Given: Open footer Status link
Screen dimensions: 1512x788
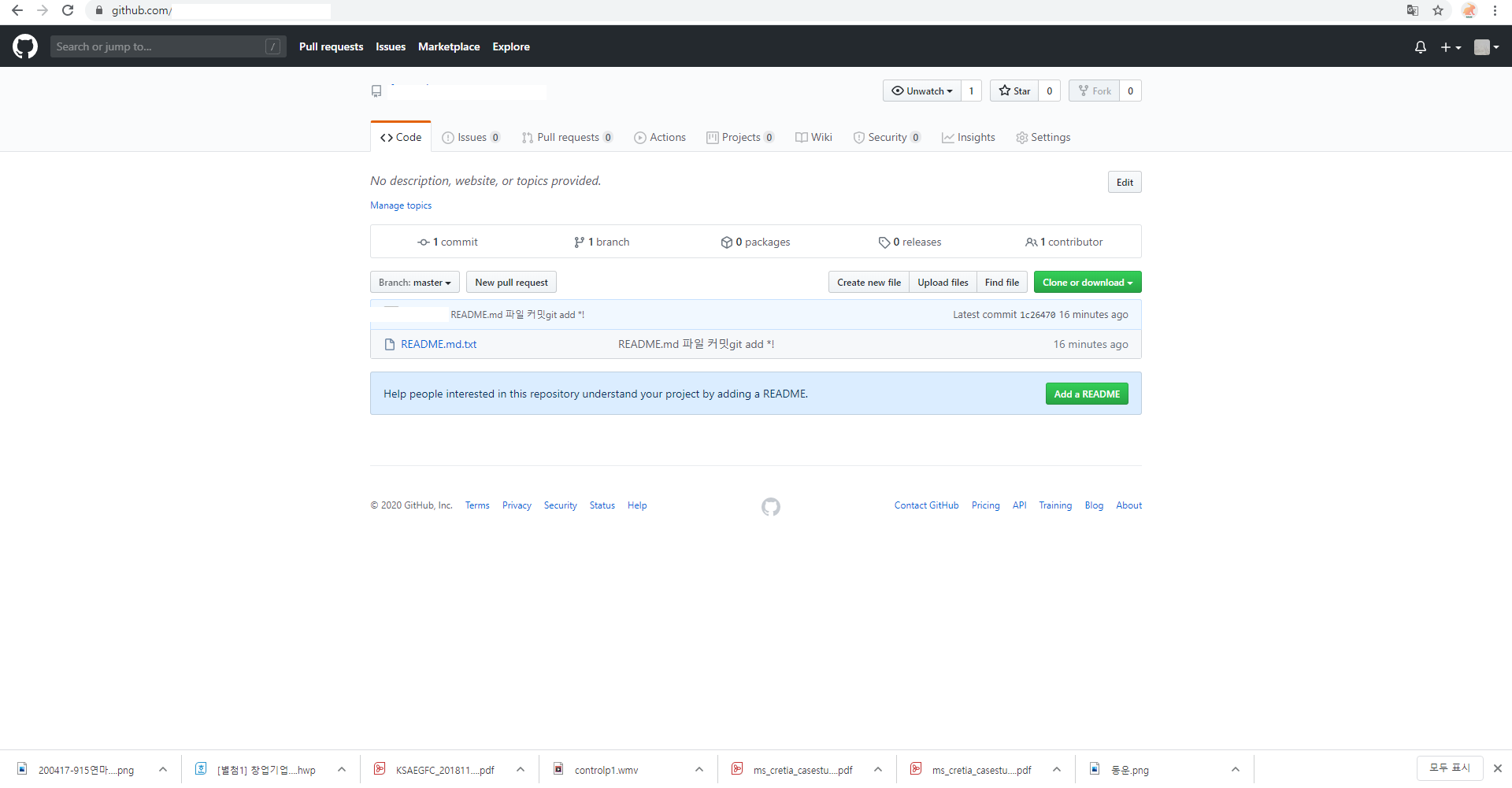Looking at the screenshot, I should point(602,505).
